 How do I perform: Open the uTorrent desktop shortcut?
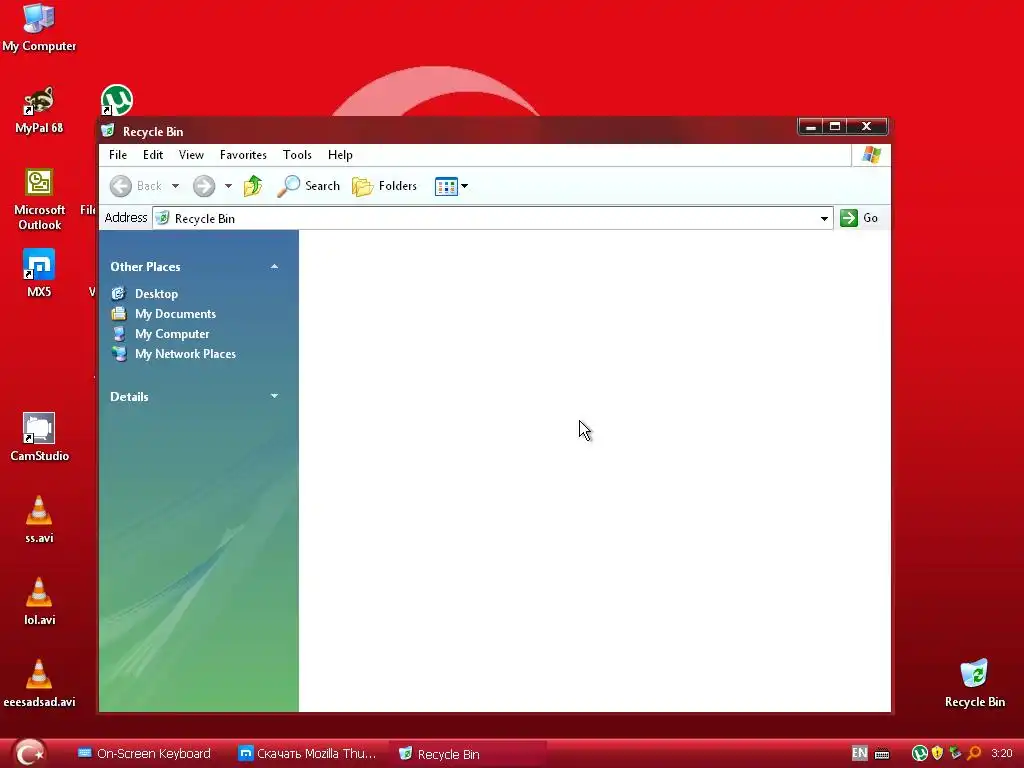click(117, 100)
